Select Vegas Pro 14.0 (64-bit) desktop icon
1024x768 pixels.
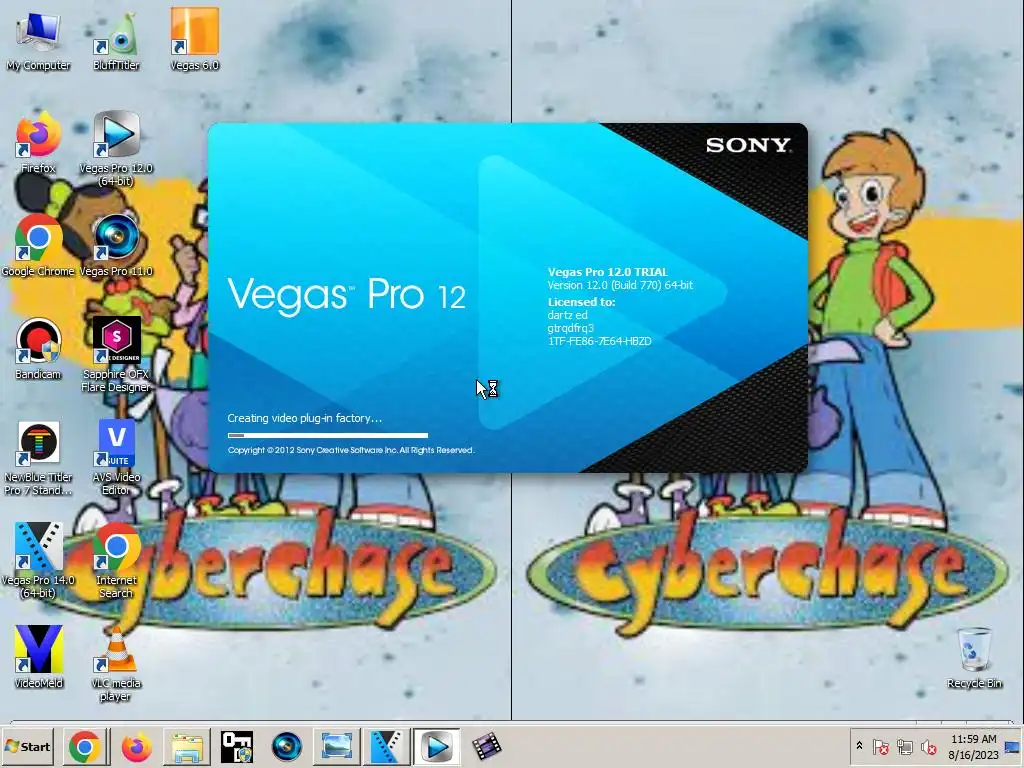(x=38, y=560)
